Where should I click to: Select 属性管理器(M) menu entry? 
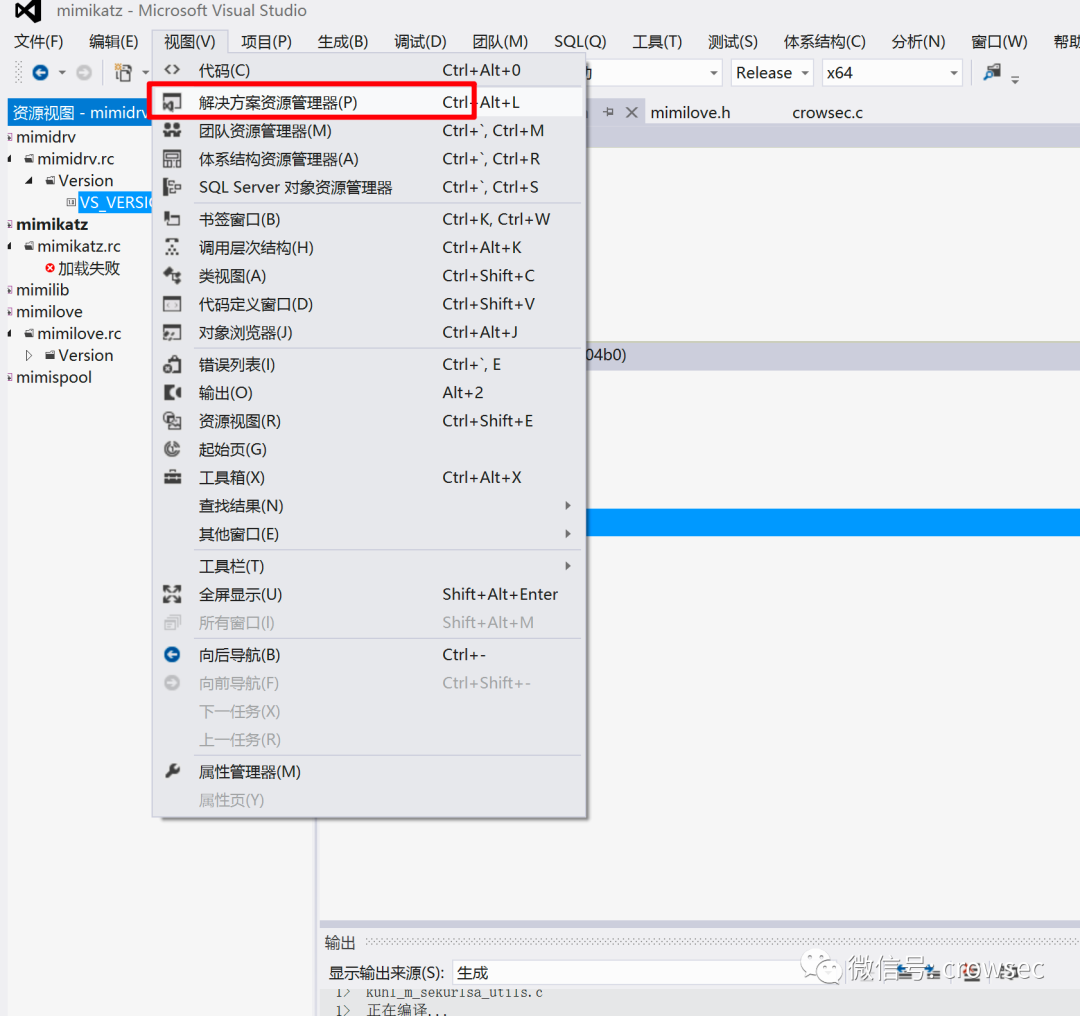pos(368,771)
